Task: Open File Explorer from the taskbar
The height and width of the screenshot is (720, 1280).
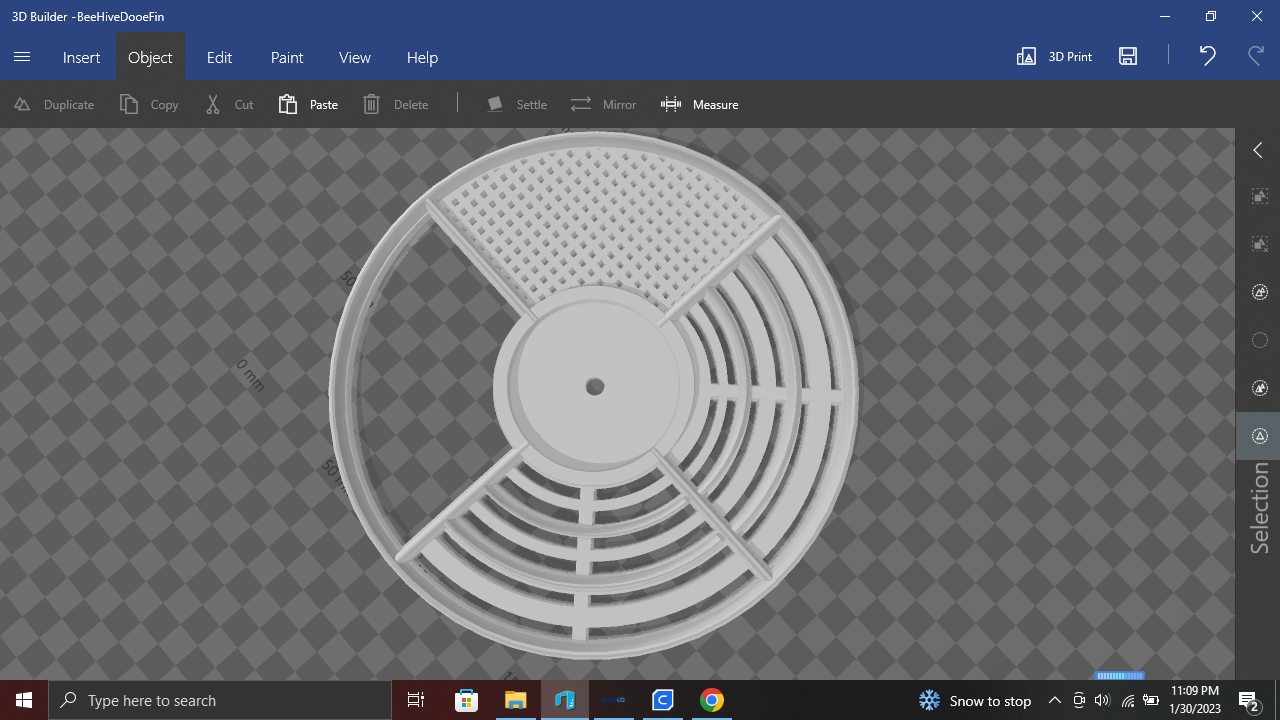Action: click(515, 700)
